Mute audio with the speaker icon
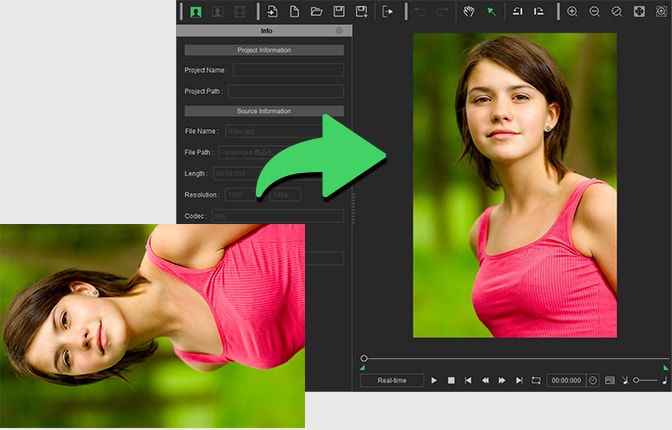 coord(626,380)
